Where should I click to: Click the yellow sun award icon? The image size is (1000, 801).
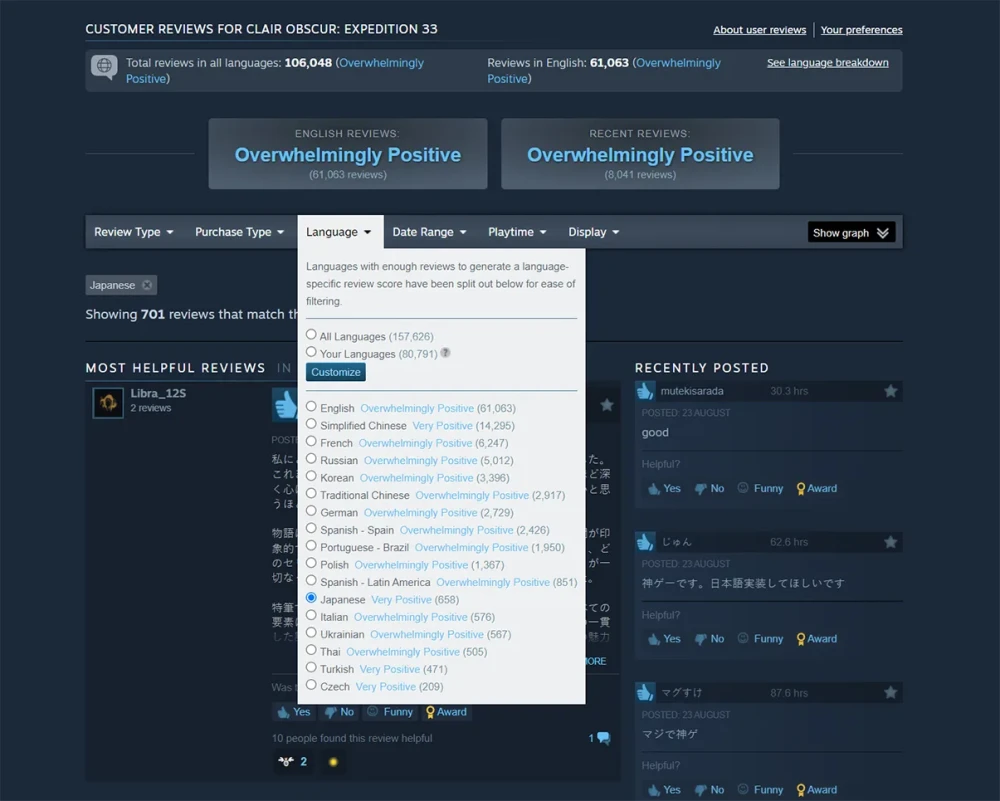pyautogui.click(x=333, y=761)
